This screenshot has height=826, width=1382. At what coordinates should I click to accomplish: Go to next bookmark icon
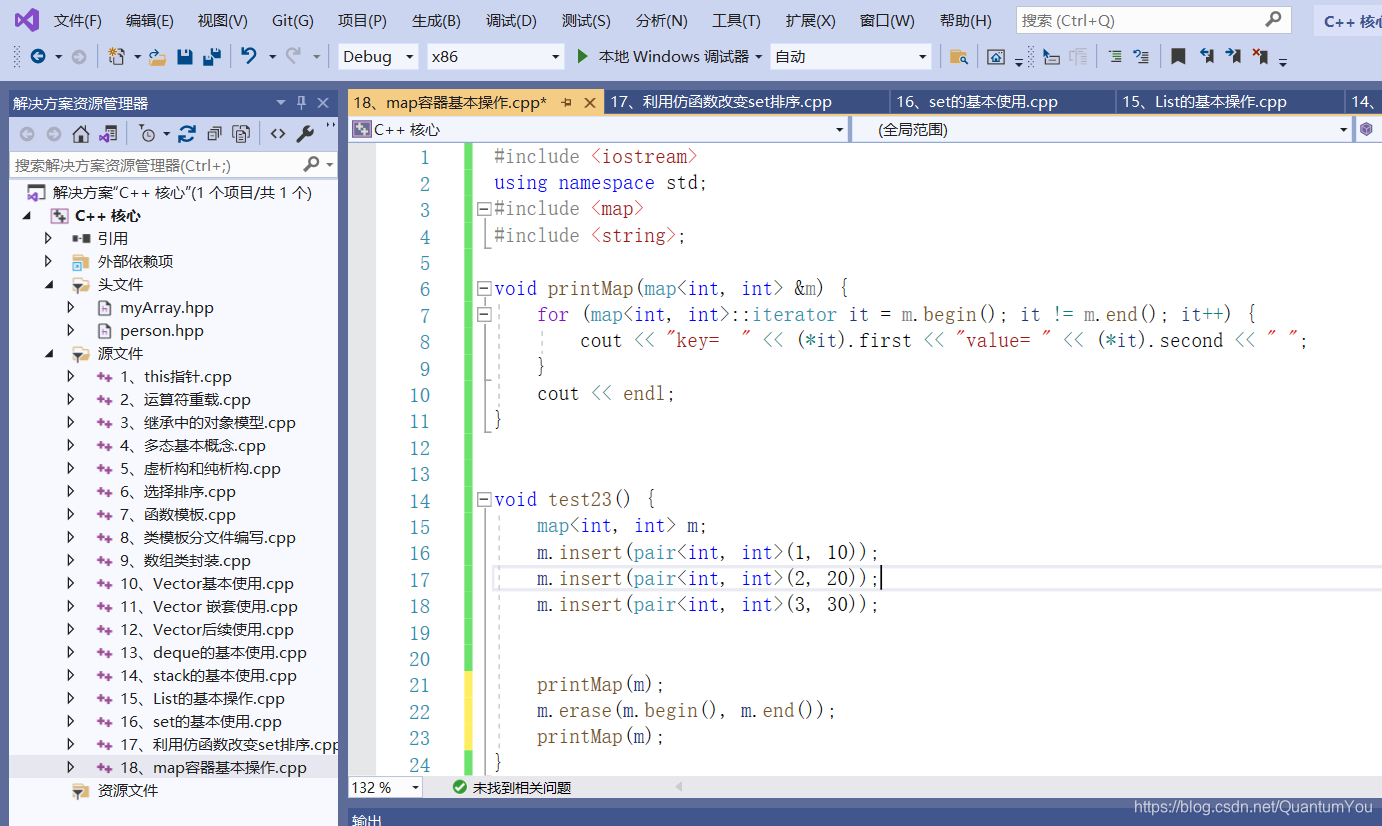pyautogui.click(x=1233, y=57)
